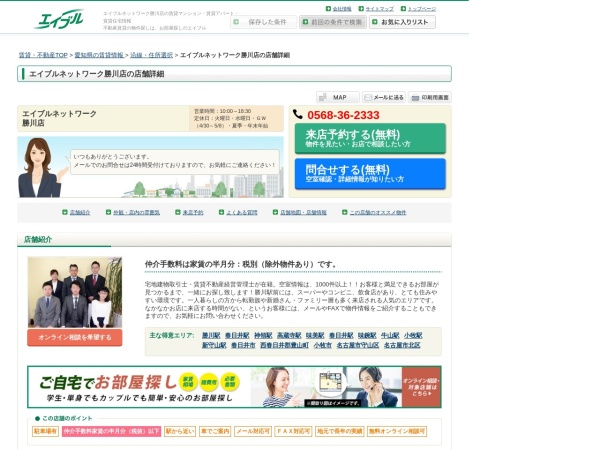Click the 車でご案内 feature tag
This screenshot has width=600, height=450.
pos(215,431)
